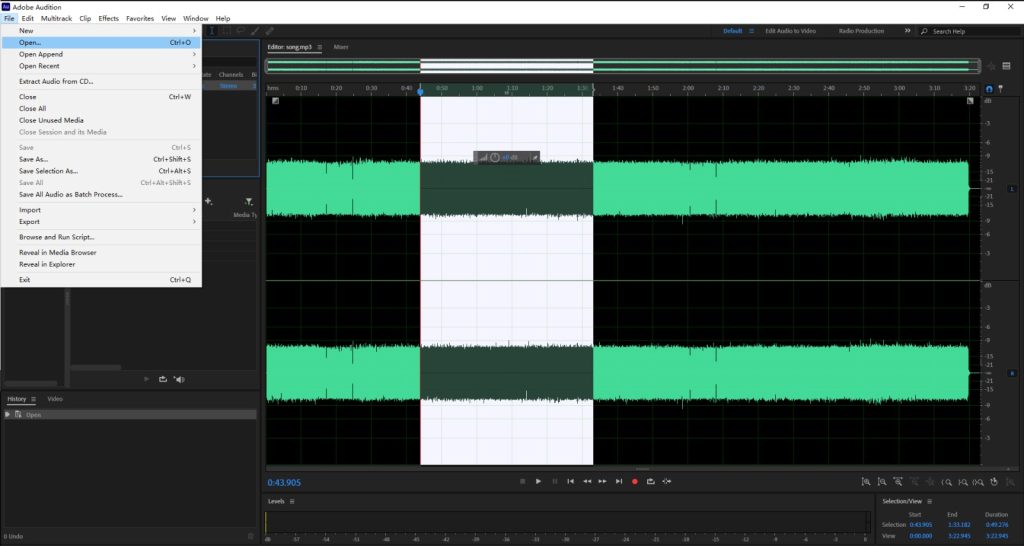Expand the Import submenu
1024x546 pixels.
click(x=101, y=210)
